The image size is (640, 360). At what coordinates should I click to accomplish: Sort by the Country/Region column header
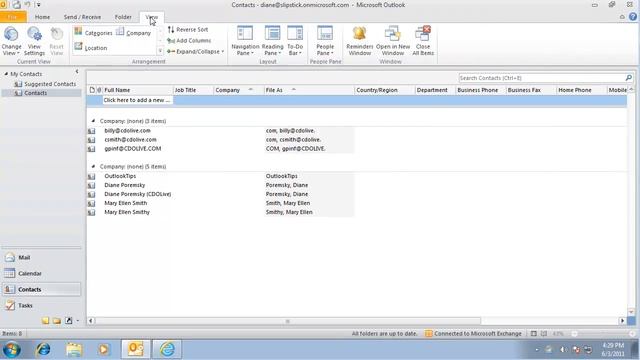(384, 90)
